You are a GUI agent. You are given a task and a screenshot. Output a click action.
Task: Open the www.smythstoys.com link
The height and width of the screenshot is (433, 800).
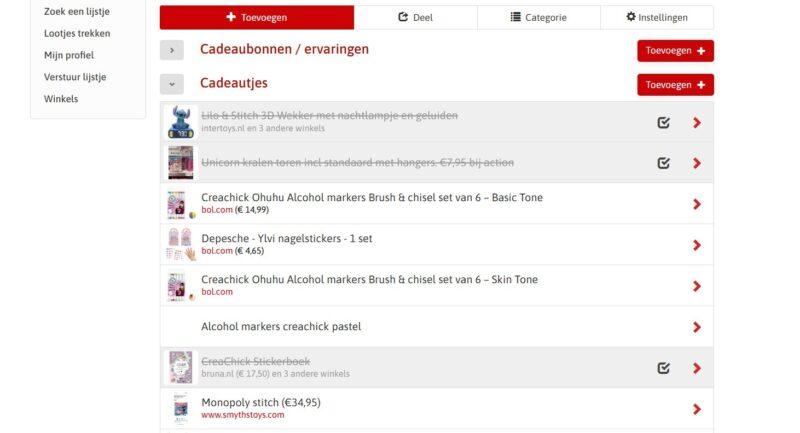[242, 414]
